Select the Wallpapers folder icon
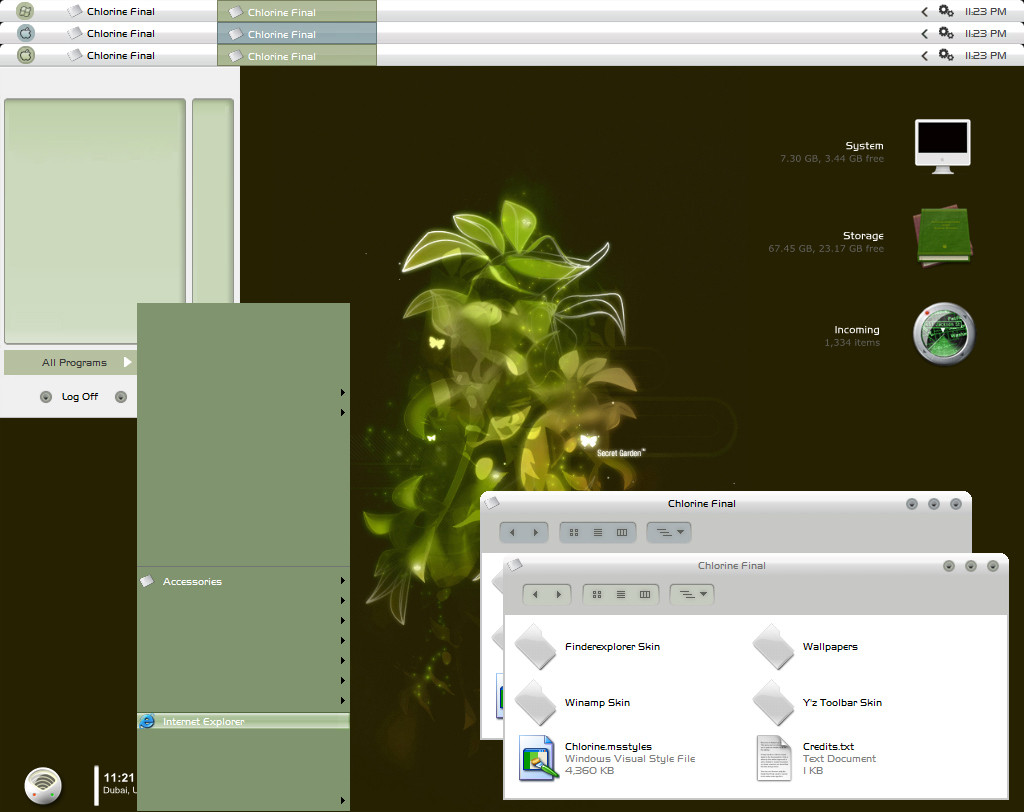The height and width of the screenshot is (812, 1024). (x=773, y=647)
